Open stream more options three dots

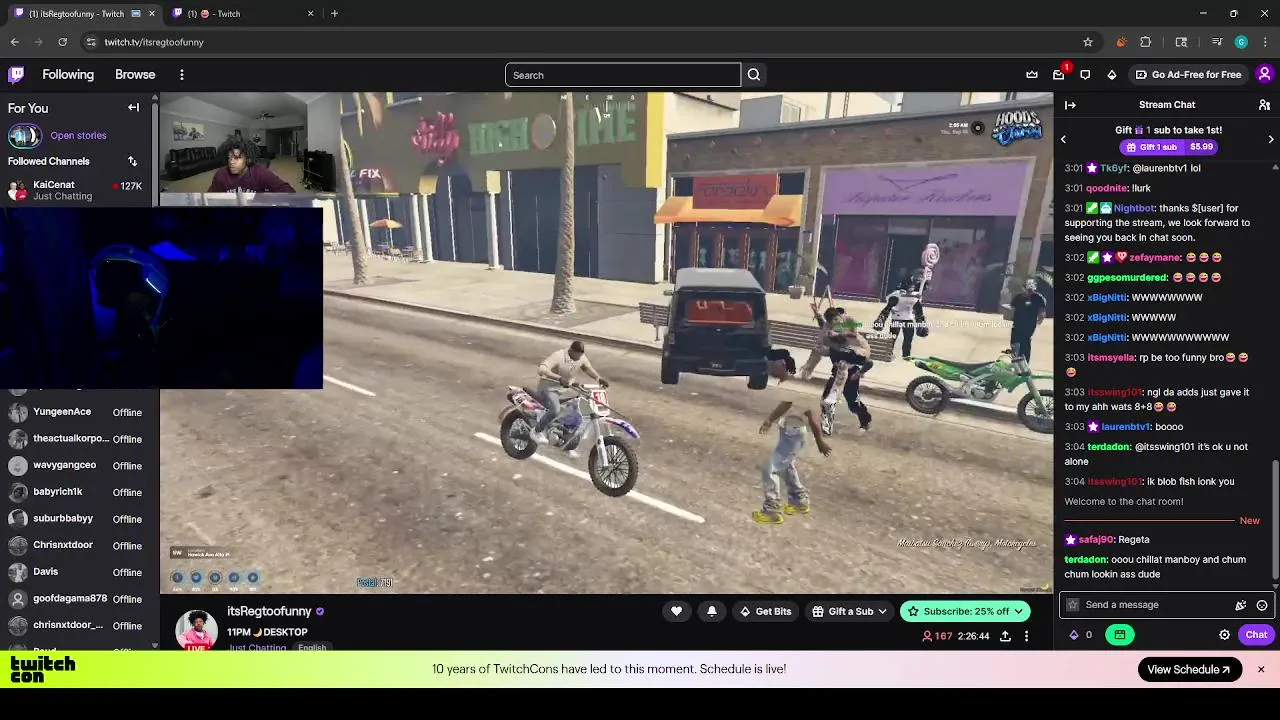[x=1026, y=636]
